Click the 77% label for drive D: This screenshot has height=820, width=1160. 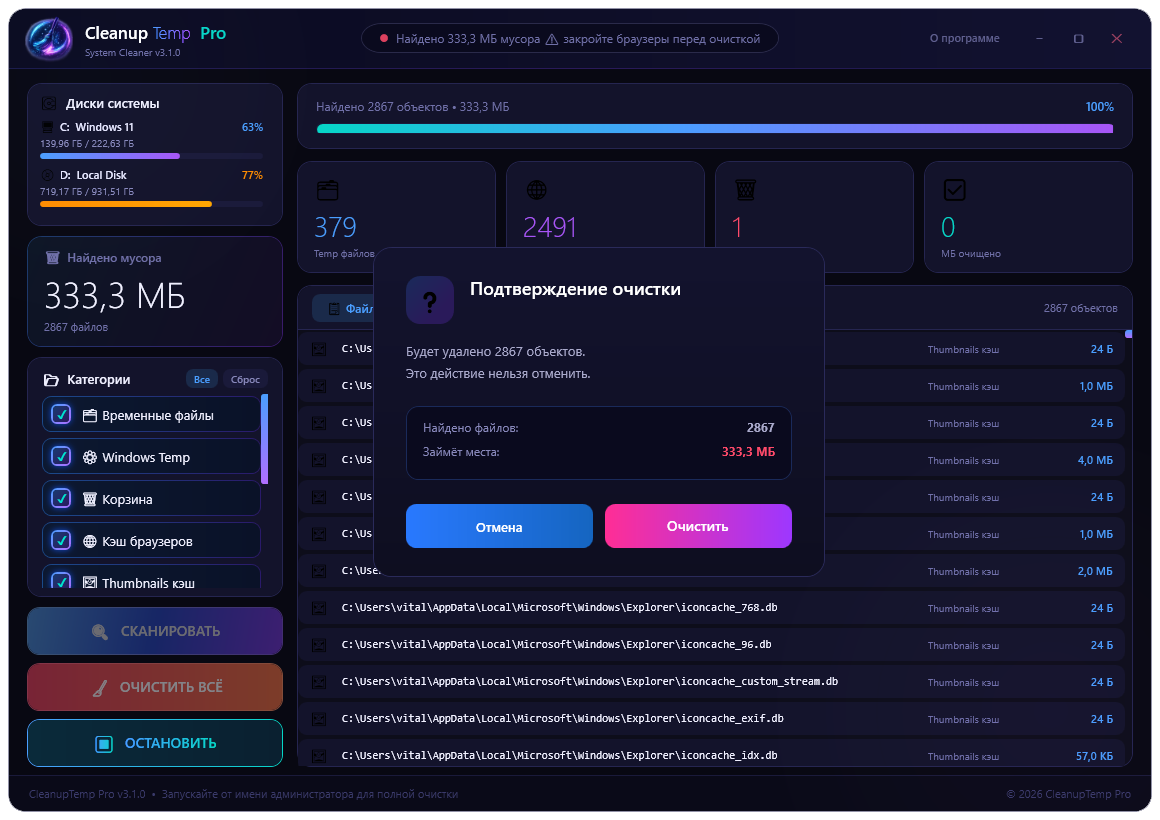[x=252, y=175]
